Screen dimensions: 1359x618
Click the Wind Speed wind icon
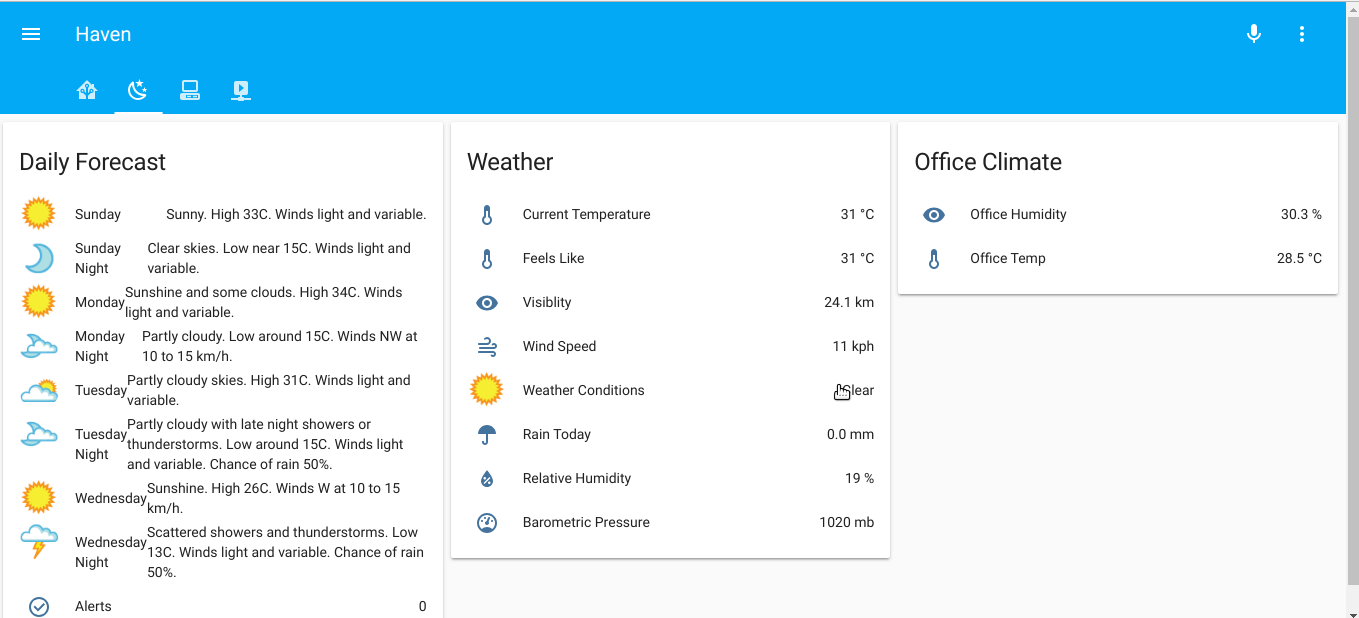(487, 346)
